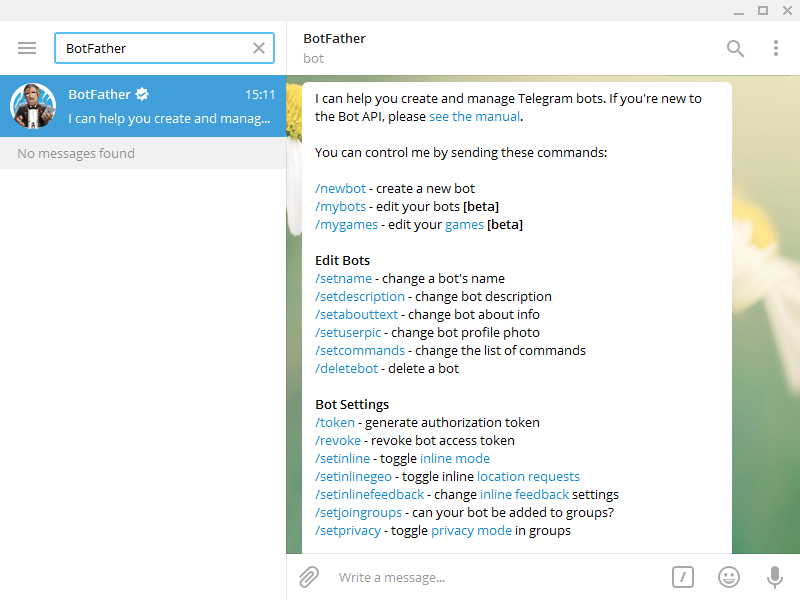Click the /revoke command
800x600 pixels.
coord(338,440)
